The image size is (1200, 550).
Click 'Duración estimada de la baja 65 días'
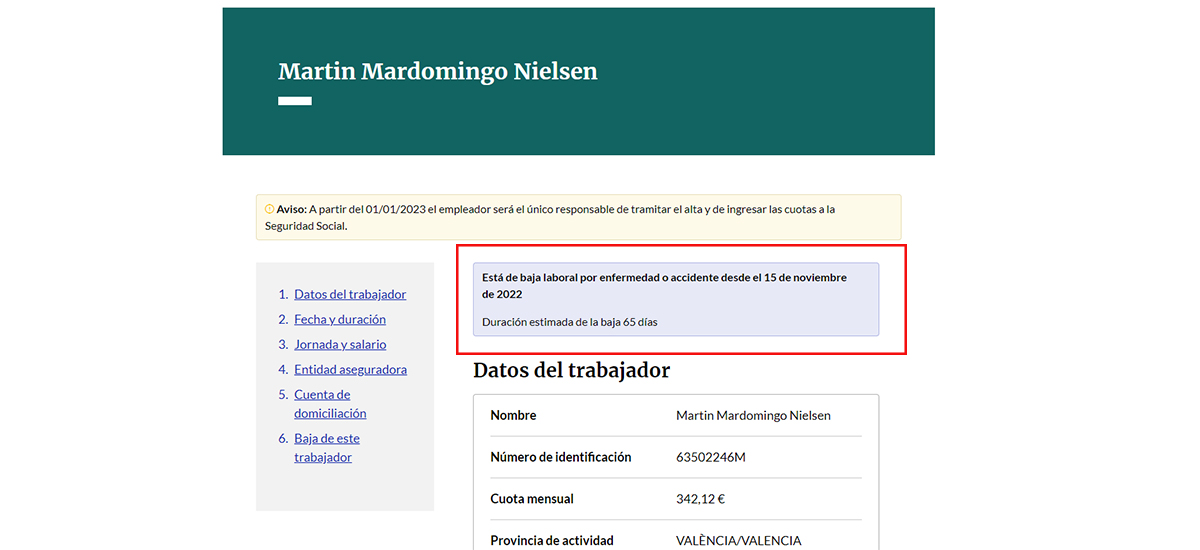pyautogui.click(x=570, y=322)
